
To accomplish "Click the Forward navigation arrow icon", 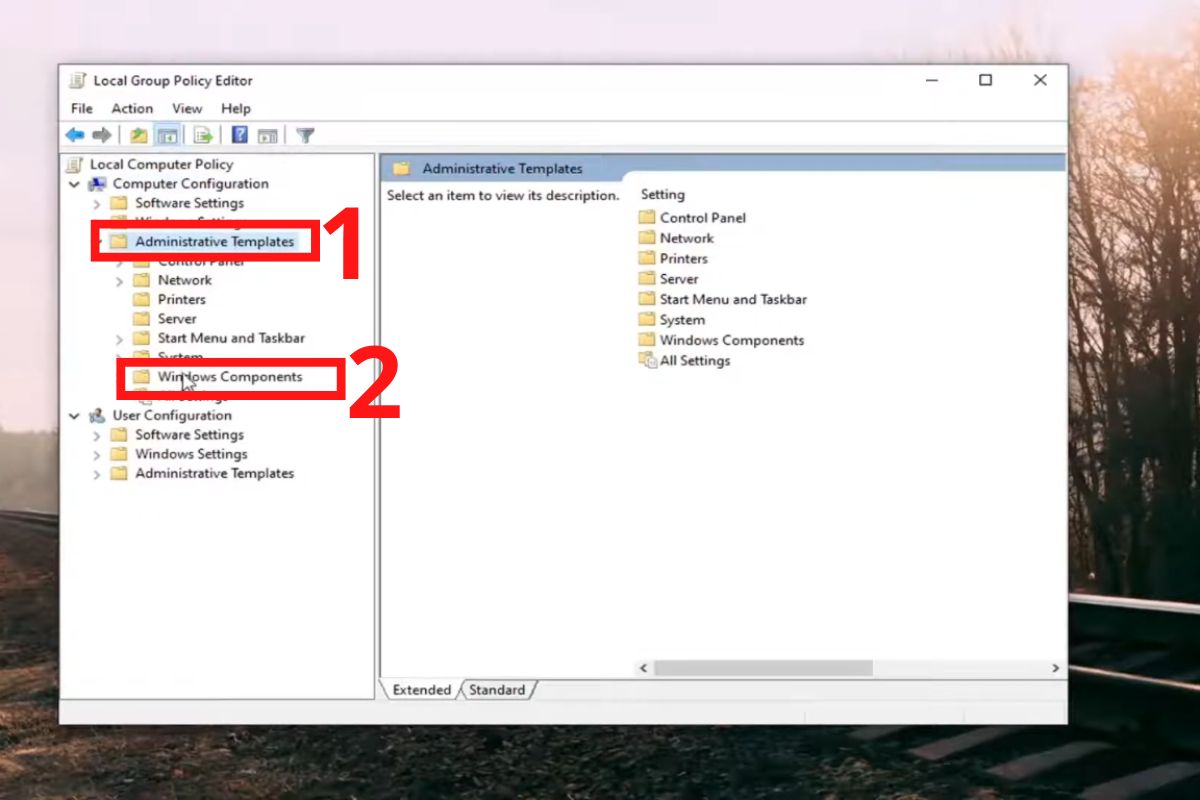I will point(101,134).
